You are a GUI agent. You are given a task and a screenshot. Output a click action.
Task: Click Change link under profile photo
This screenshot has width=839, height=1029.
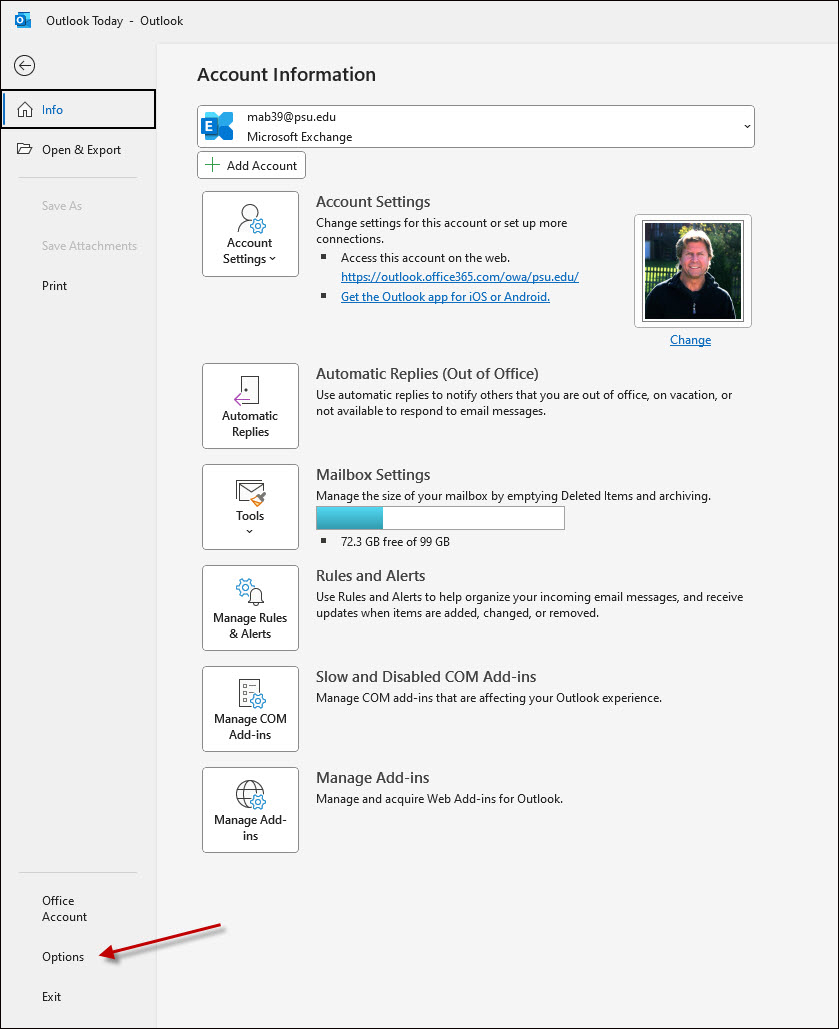(x=690, y=340)
